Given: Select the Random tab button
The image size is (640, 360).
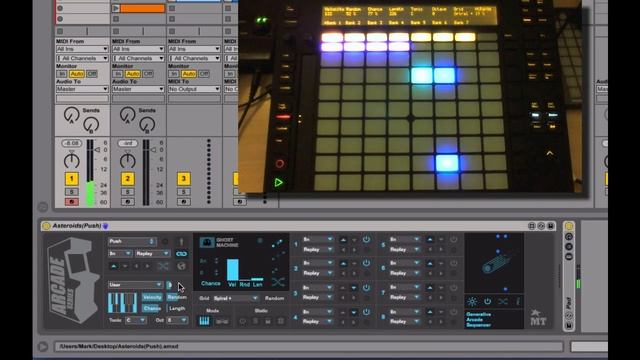Looking at the screenshot, I should pyautogui.click(x=177, y=298).
